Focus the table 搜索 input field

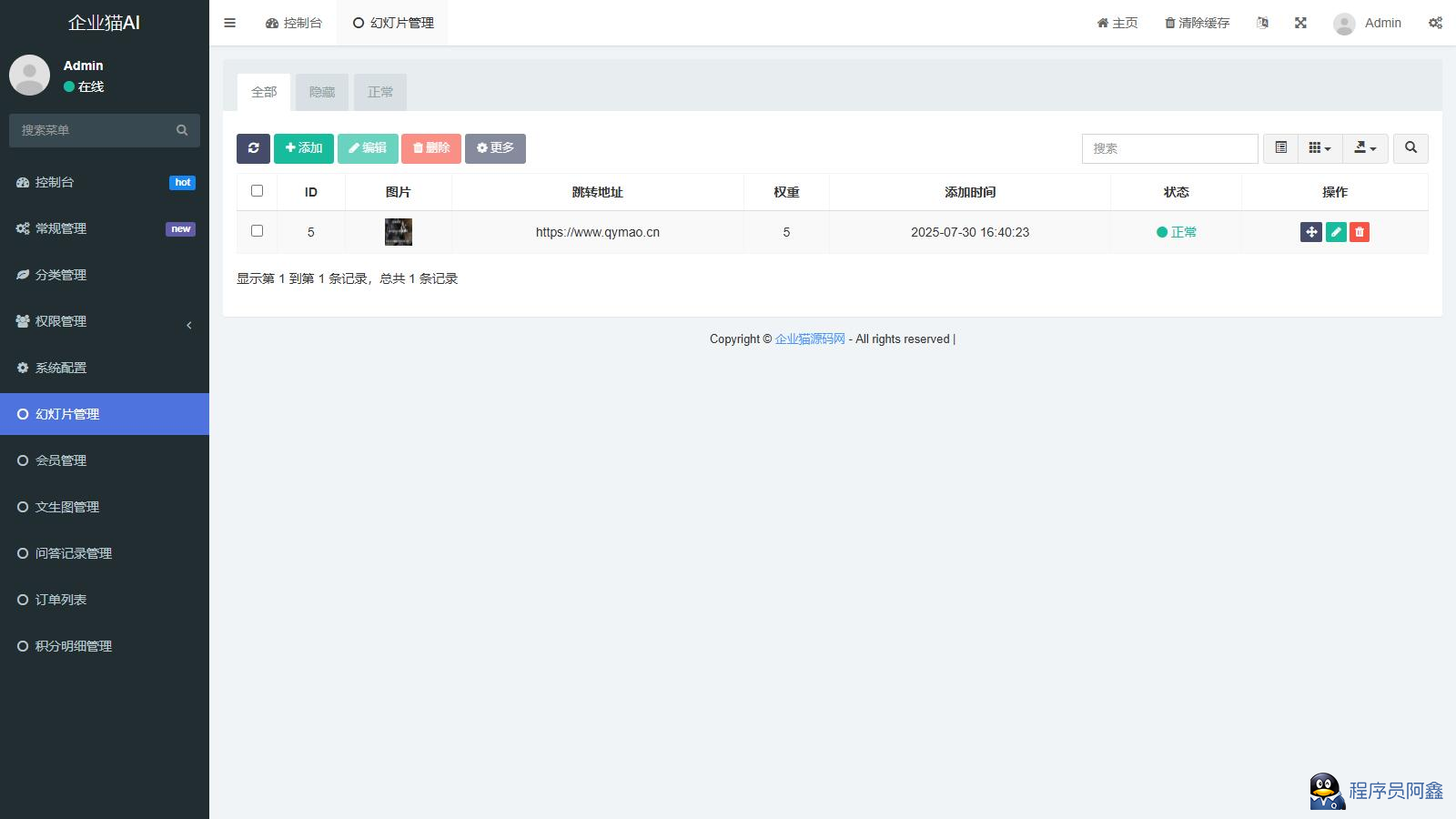(x=1169, y=148)
